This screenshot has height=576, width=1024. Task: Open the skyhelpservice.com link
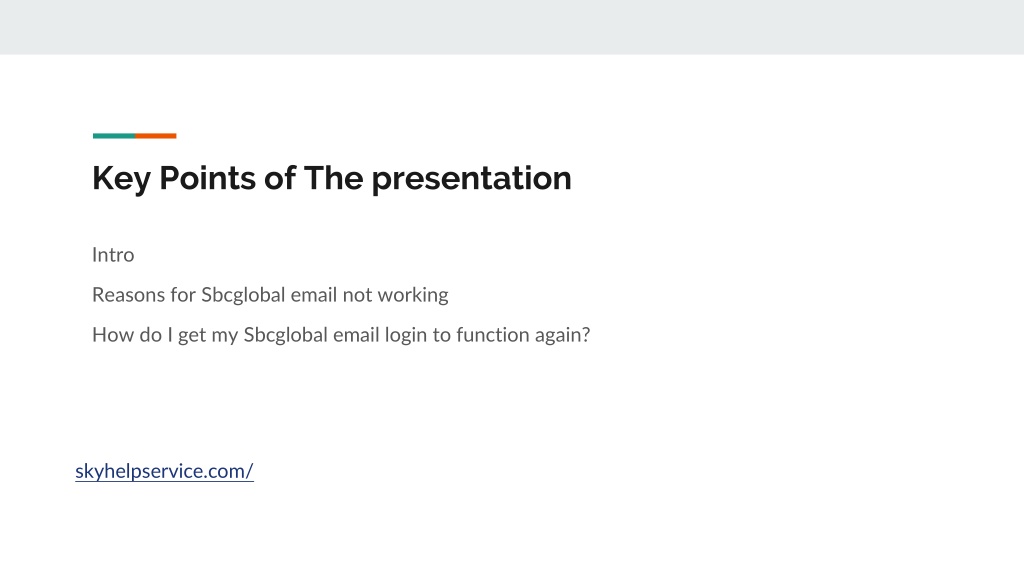(x=164, y=471)
